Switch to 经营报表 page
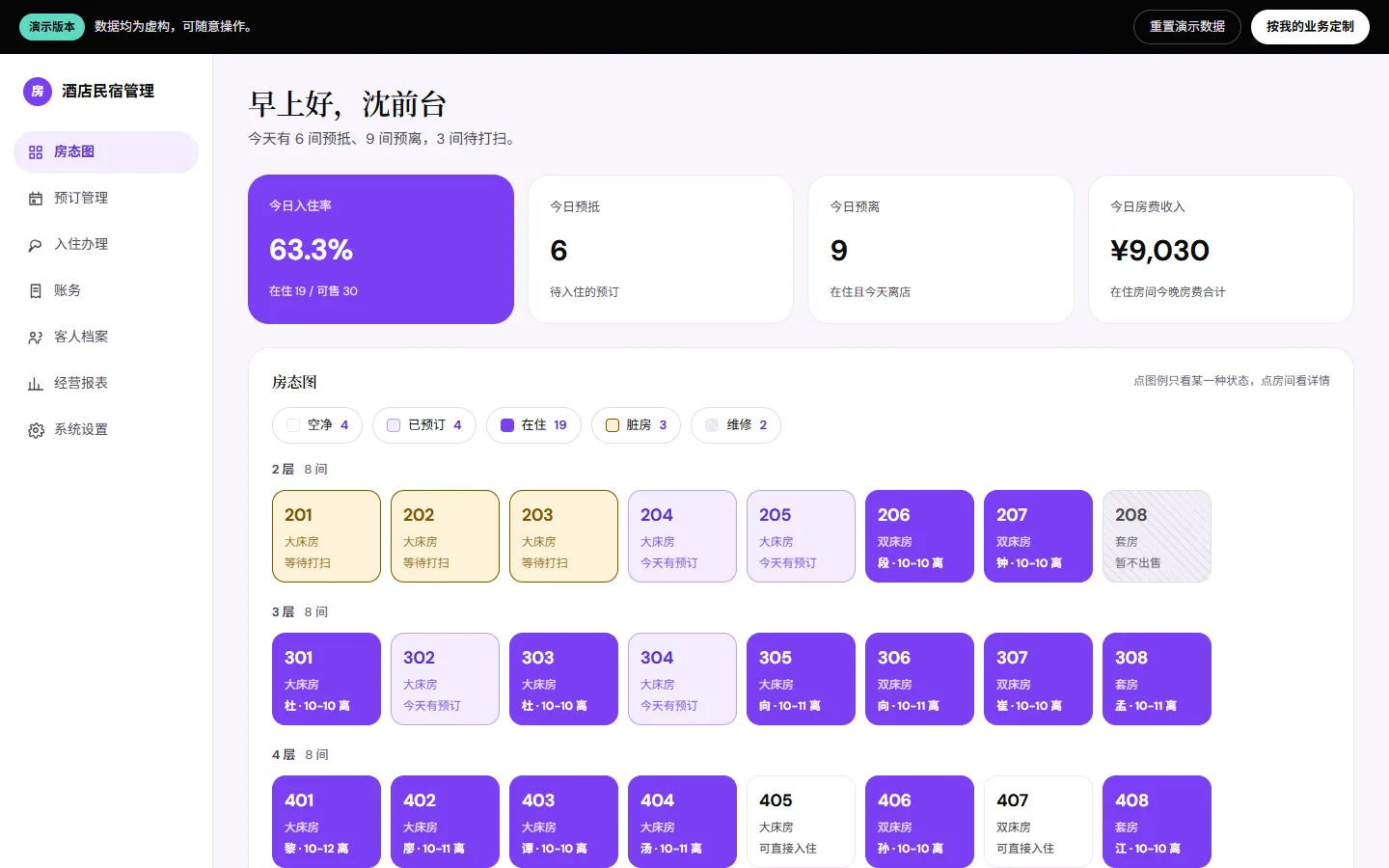 click(106, 384)
